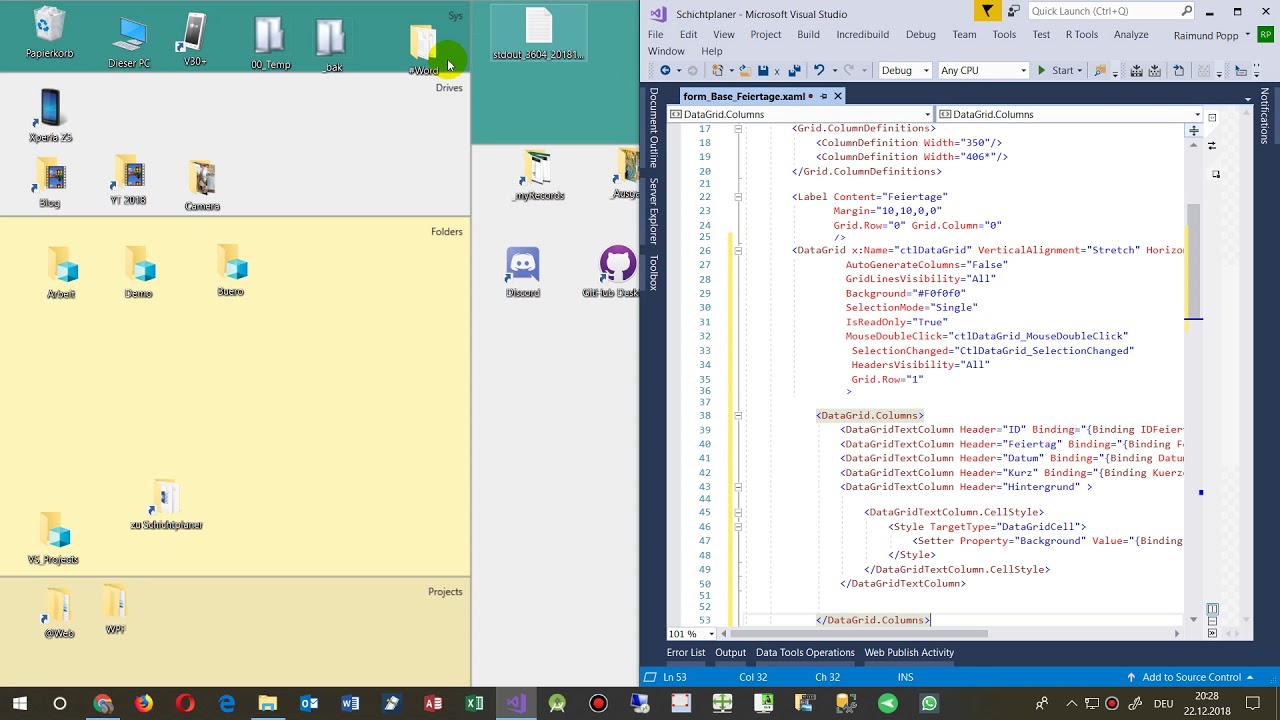Pin the form_Base_Feiertage.xaml tab

[x=823, y=96]
